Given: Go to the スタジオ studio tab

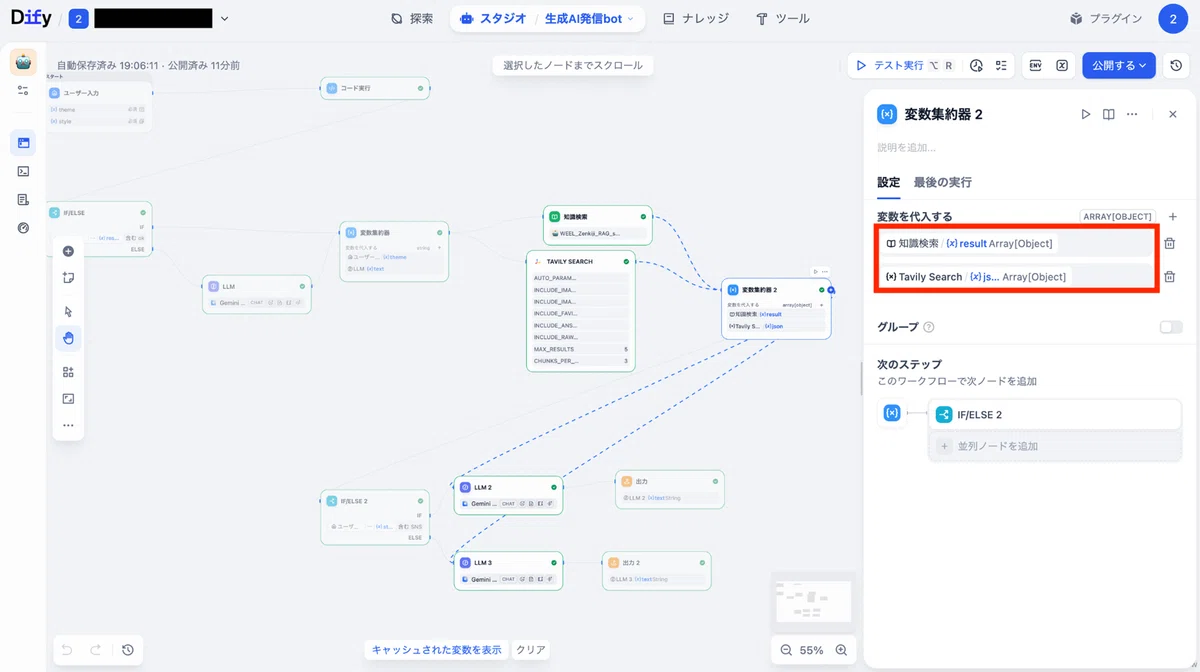Looking at the screenshot, I should (493, 18).
